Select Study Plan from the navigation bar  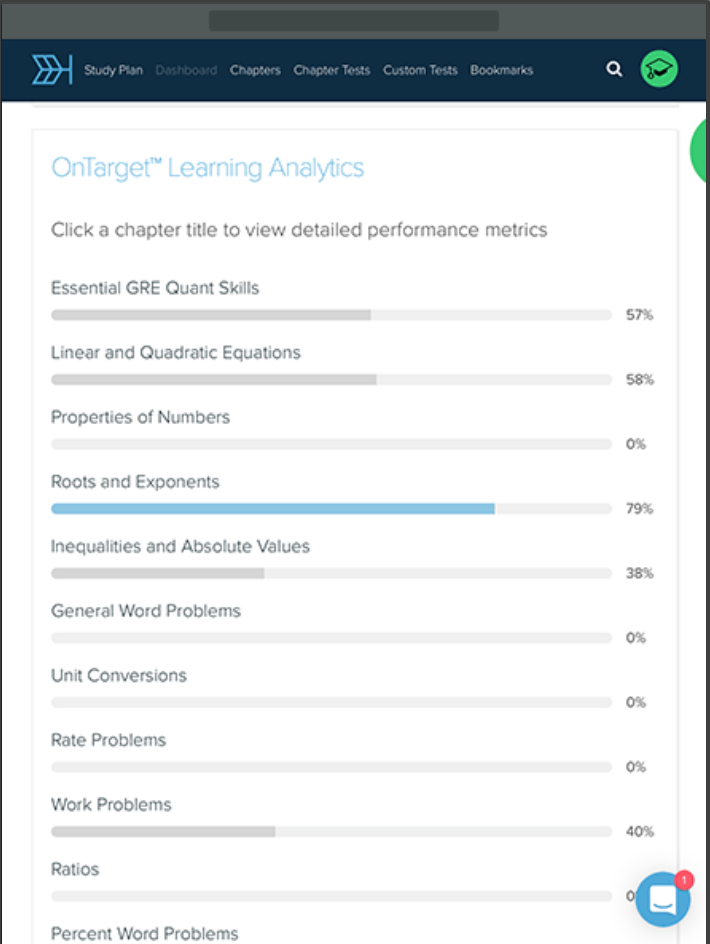113,70
